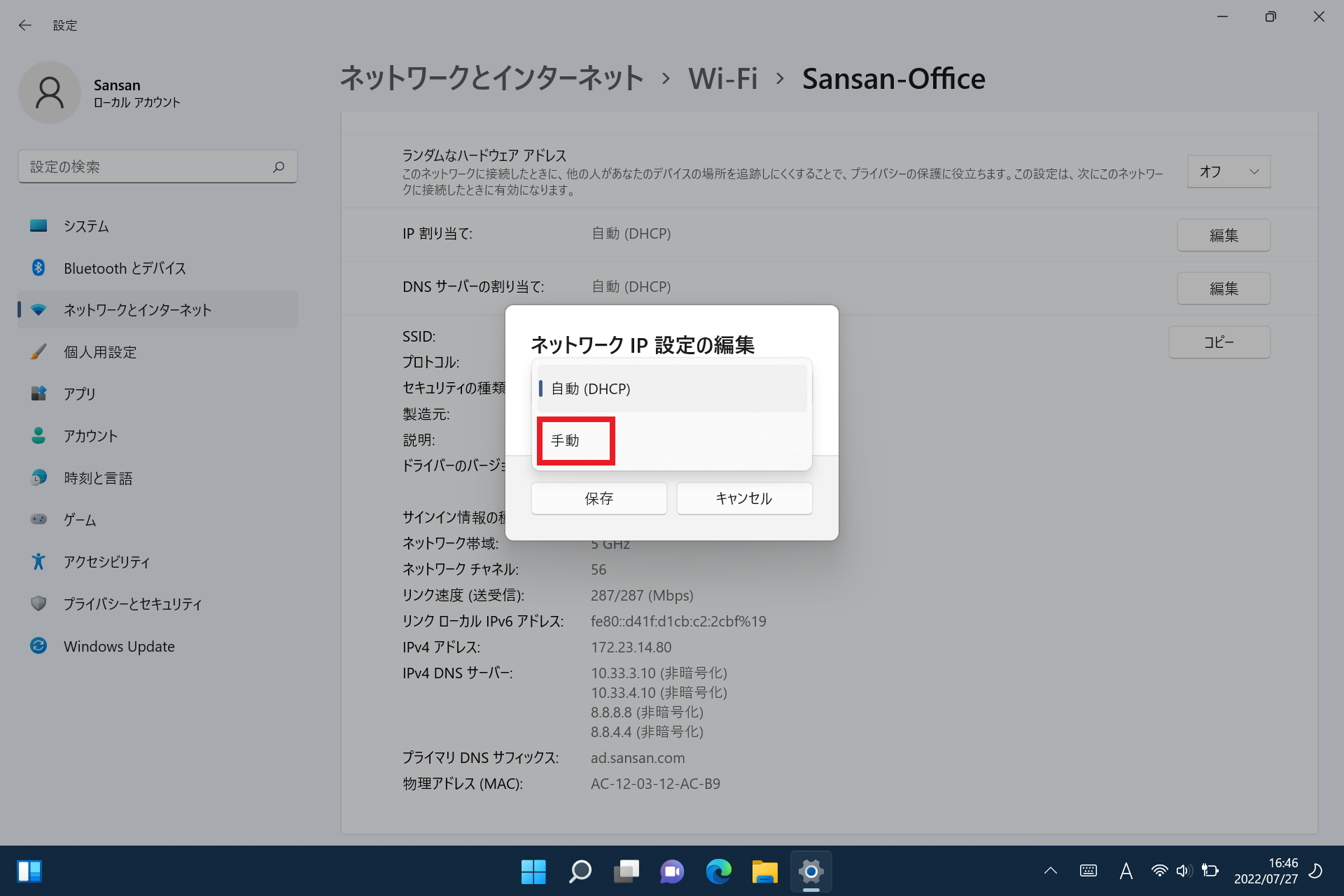Open Windows Update settings category
This screenshot has height=896, width=1344.
point(157,646)
